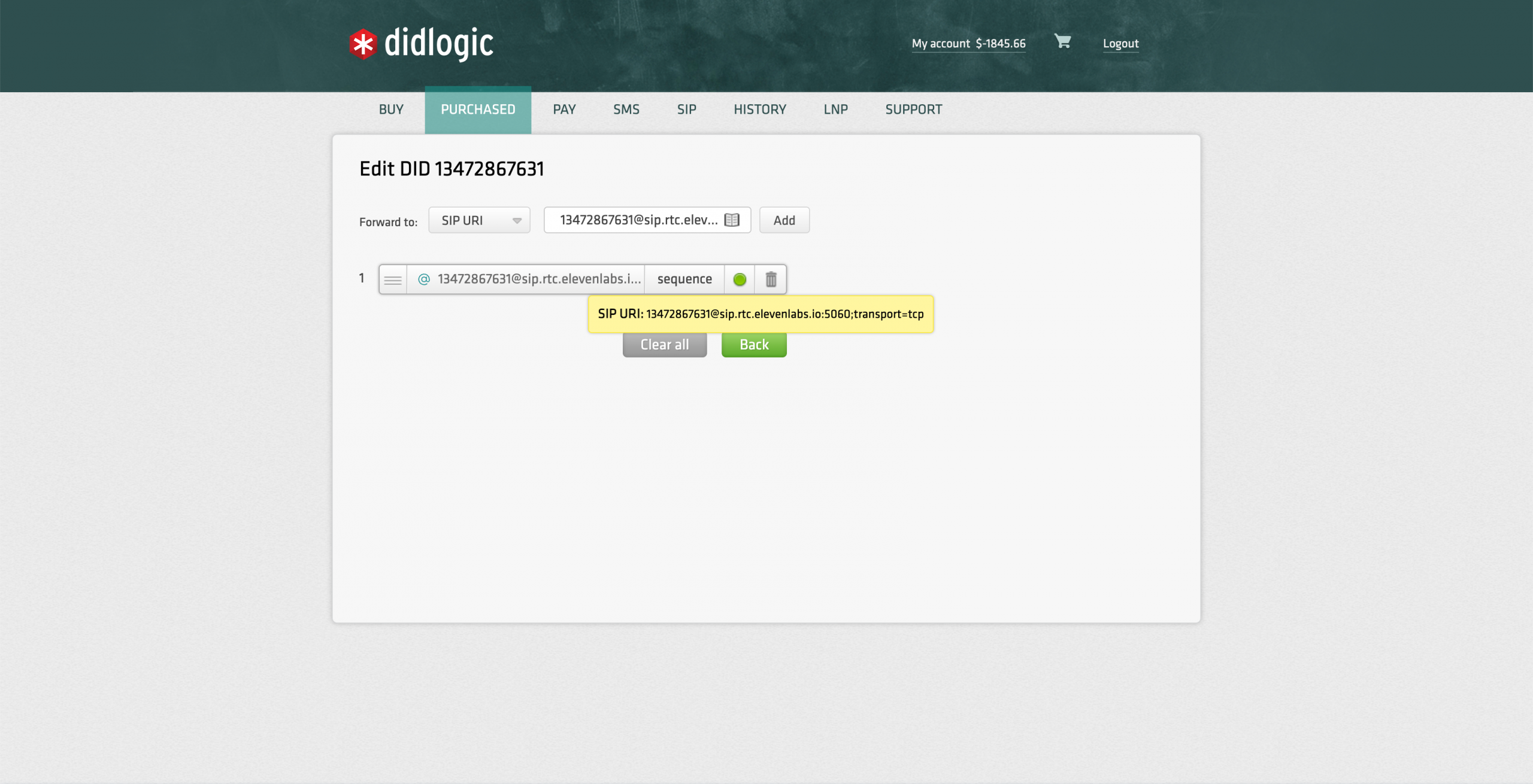Open the SUPPORT tab
This screenshot has height=784, width=1533.
click(x=913, y=110)
